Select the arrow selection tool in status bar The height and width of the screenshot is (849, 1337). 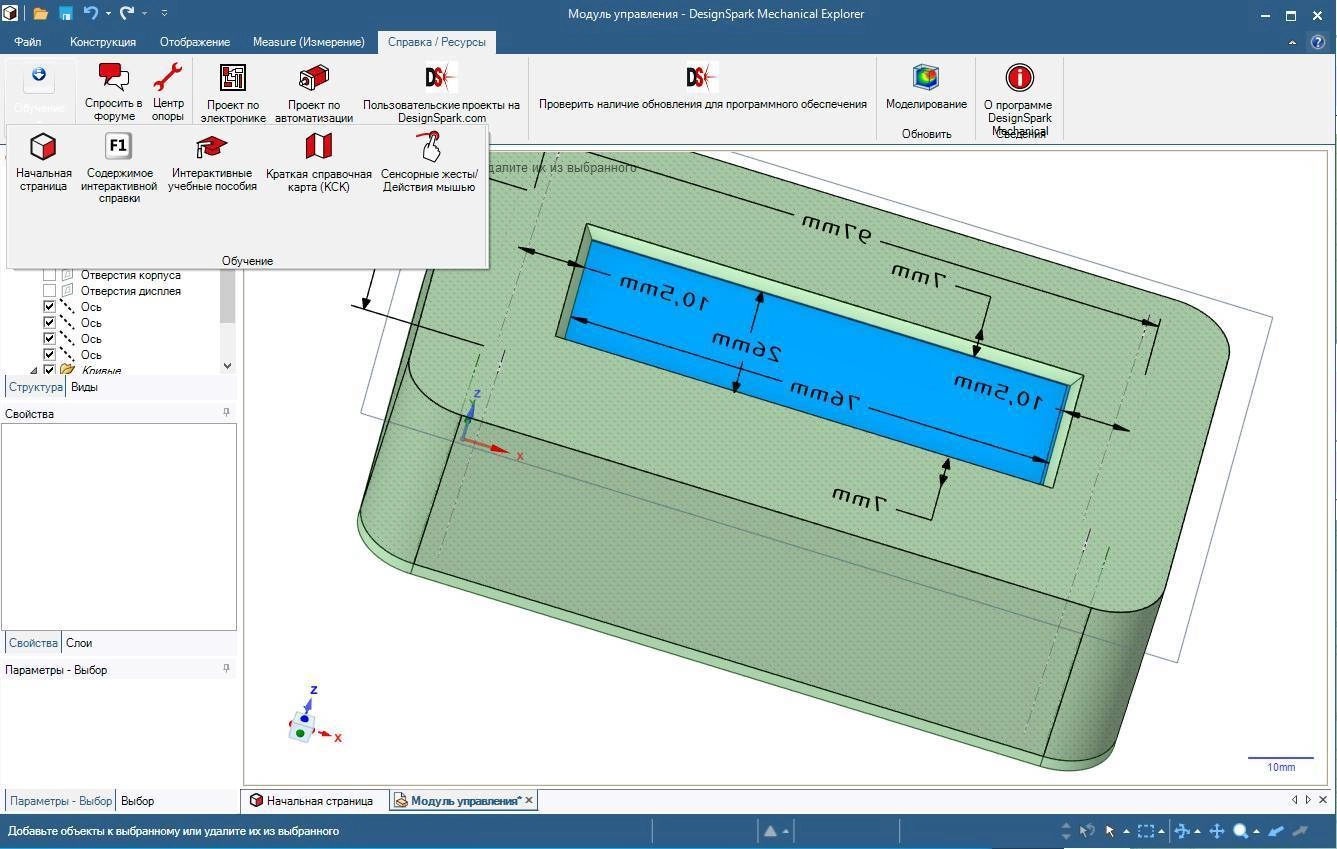point(1110,831)
